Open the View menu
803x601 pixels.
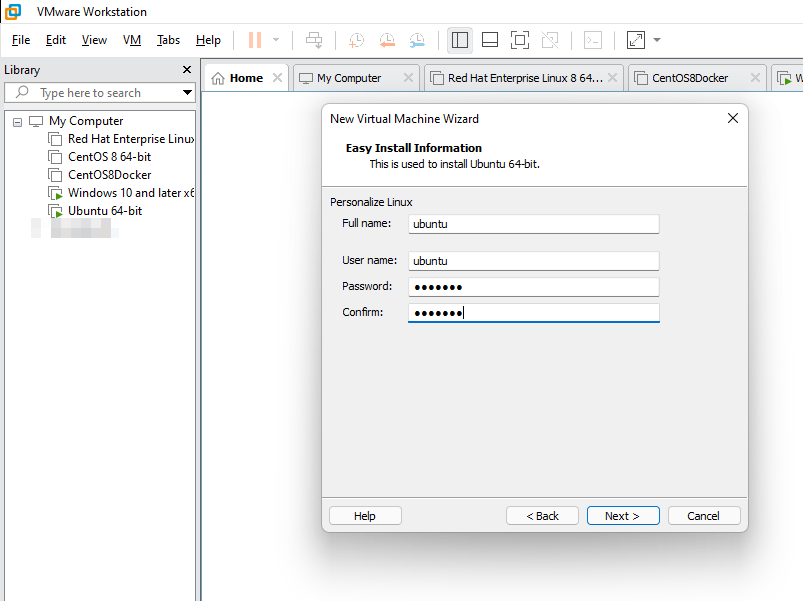(94, 40)
